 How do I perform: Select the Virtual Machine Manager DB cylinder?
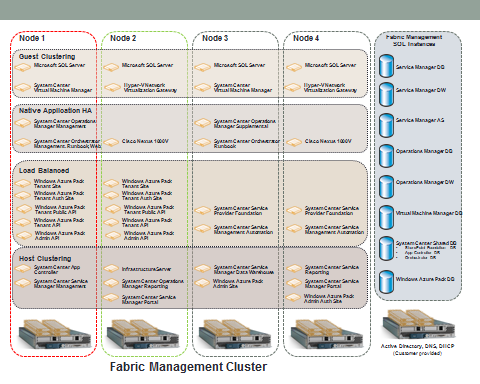[x=386, y=217]
